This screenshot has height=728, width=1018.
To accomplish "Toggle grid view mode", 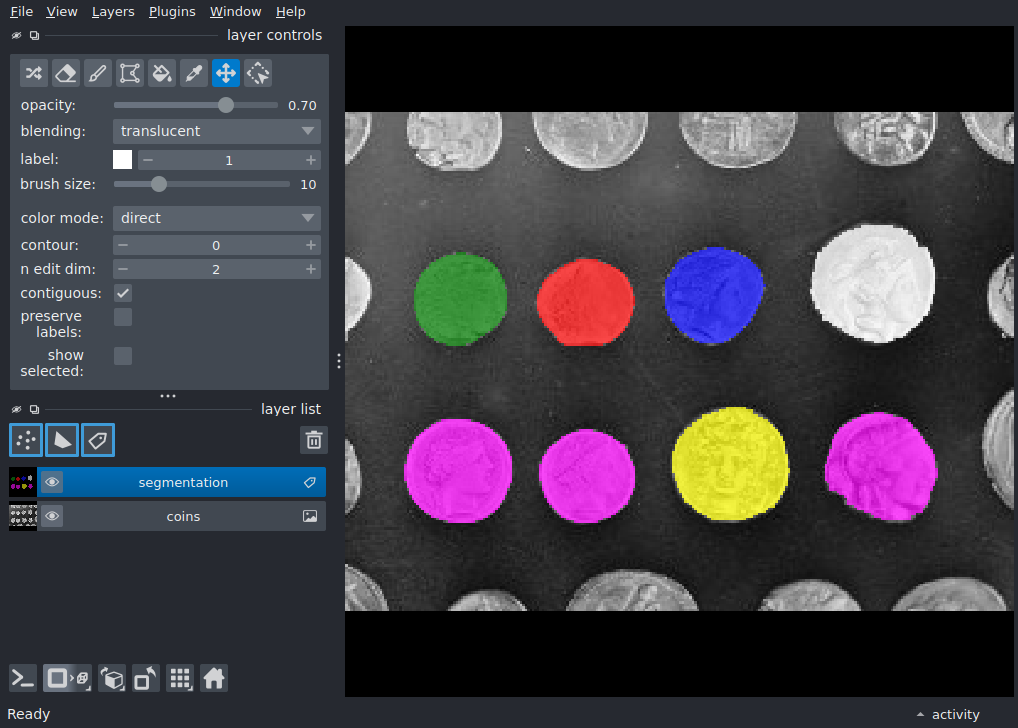I will point(180,679).
